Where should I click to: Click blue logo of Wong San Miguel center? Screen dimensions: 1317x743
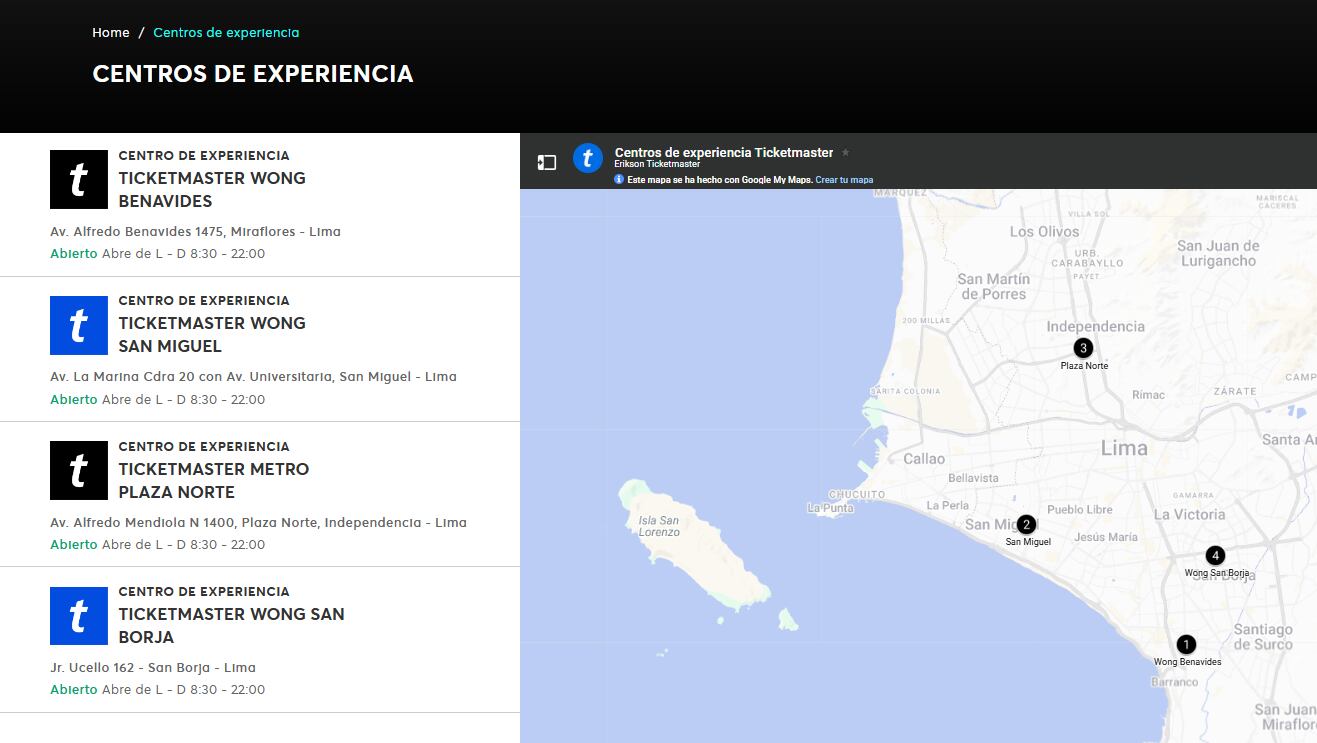pyautogui.click(x=79, y=325)
